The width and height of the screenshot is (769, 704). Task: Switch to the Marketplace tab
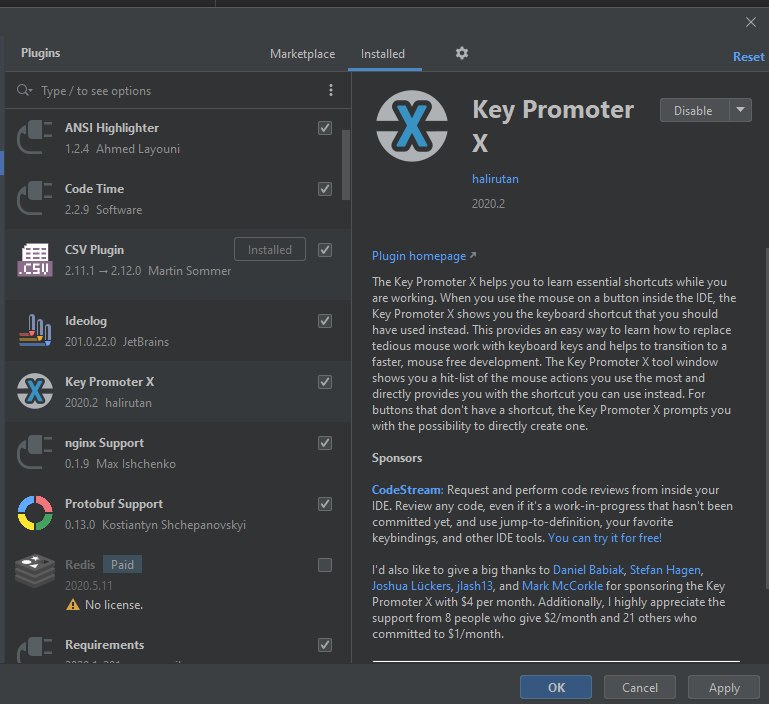point(303,53)
